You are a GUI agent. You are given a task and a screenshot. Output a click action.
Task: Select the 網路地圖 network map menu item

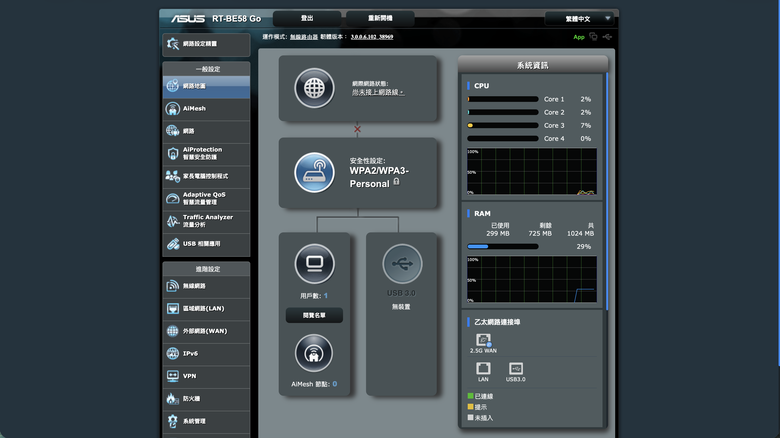point(206,86)
